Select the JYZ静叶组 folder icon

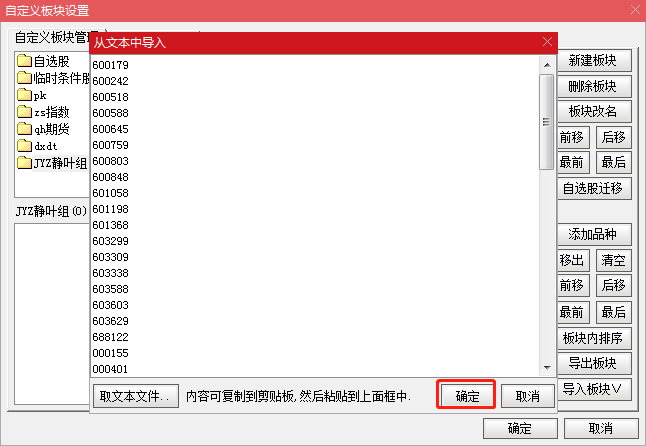(x=24, y=163)
